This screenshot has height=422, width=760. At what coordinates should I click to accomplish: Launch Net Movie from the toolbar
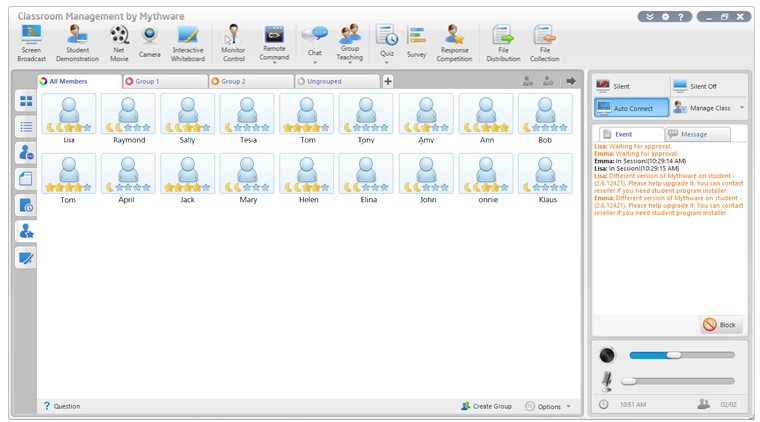click(x=119, y=43)
